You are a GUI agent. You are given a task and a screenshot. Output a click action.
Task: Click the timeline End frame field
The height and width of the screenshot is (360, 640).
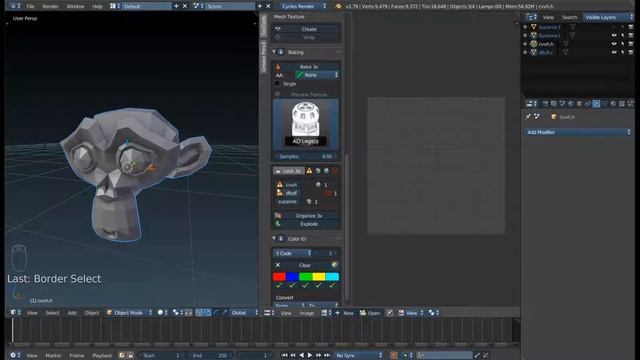(x=210, y=356)
